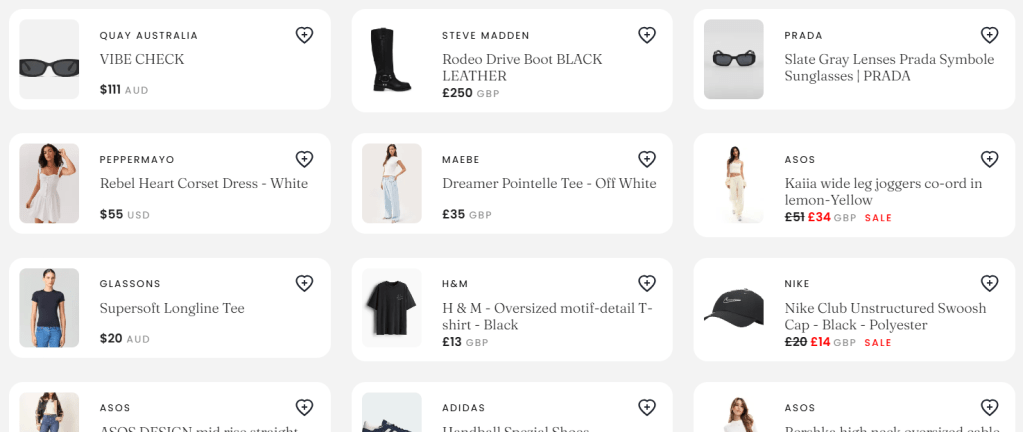Open Steve Madden black boot image

[x=391, y=60]
